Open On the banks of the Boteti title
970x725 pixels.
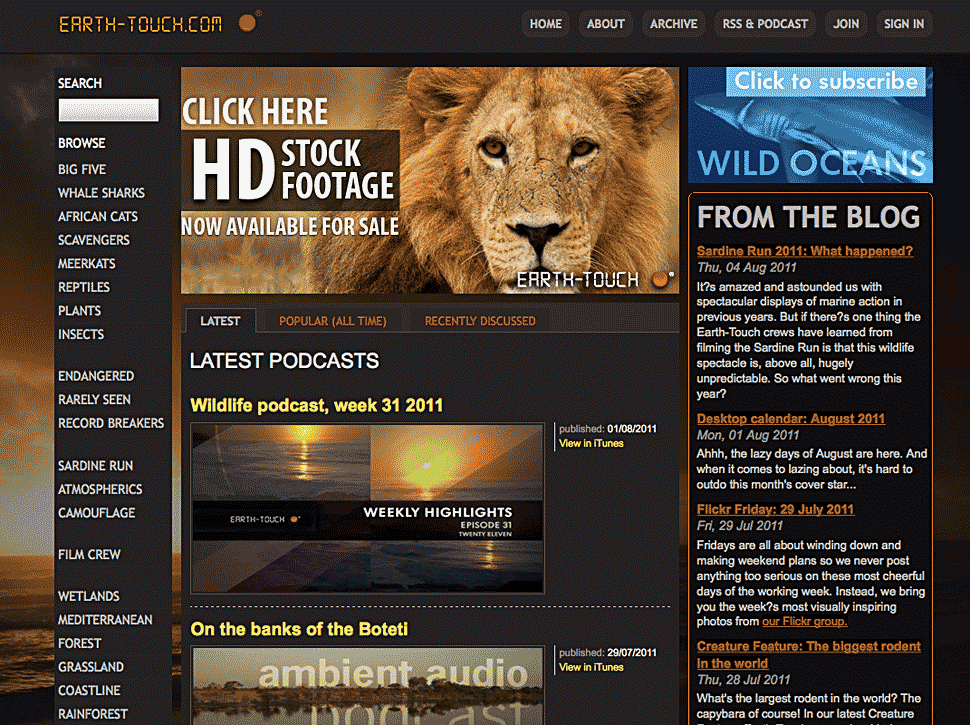tap(299, 629)
